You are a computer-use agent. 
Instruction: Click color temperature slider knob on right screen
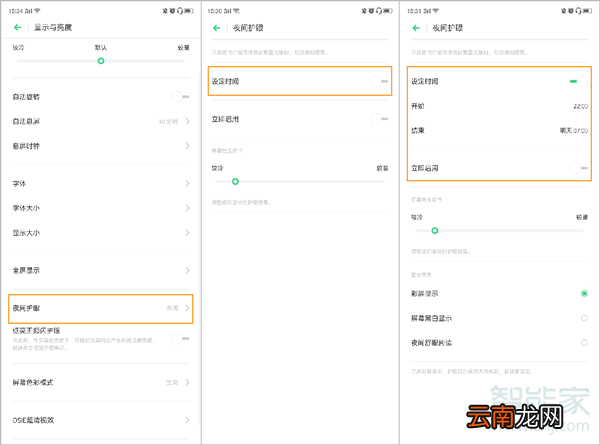click(x=435, y=230)
